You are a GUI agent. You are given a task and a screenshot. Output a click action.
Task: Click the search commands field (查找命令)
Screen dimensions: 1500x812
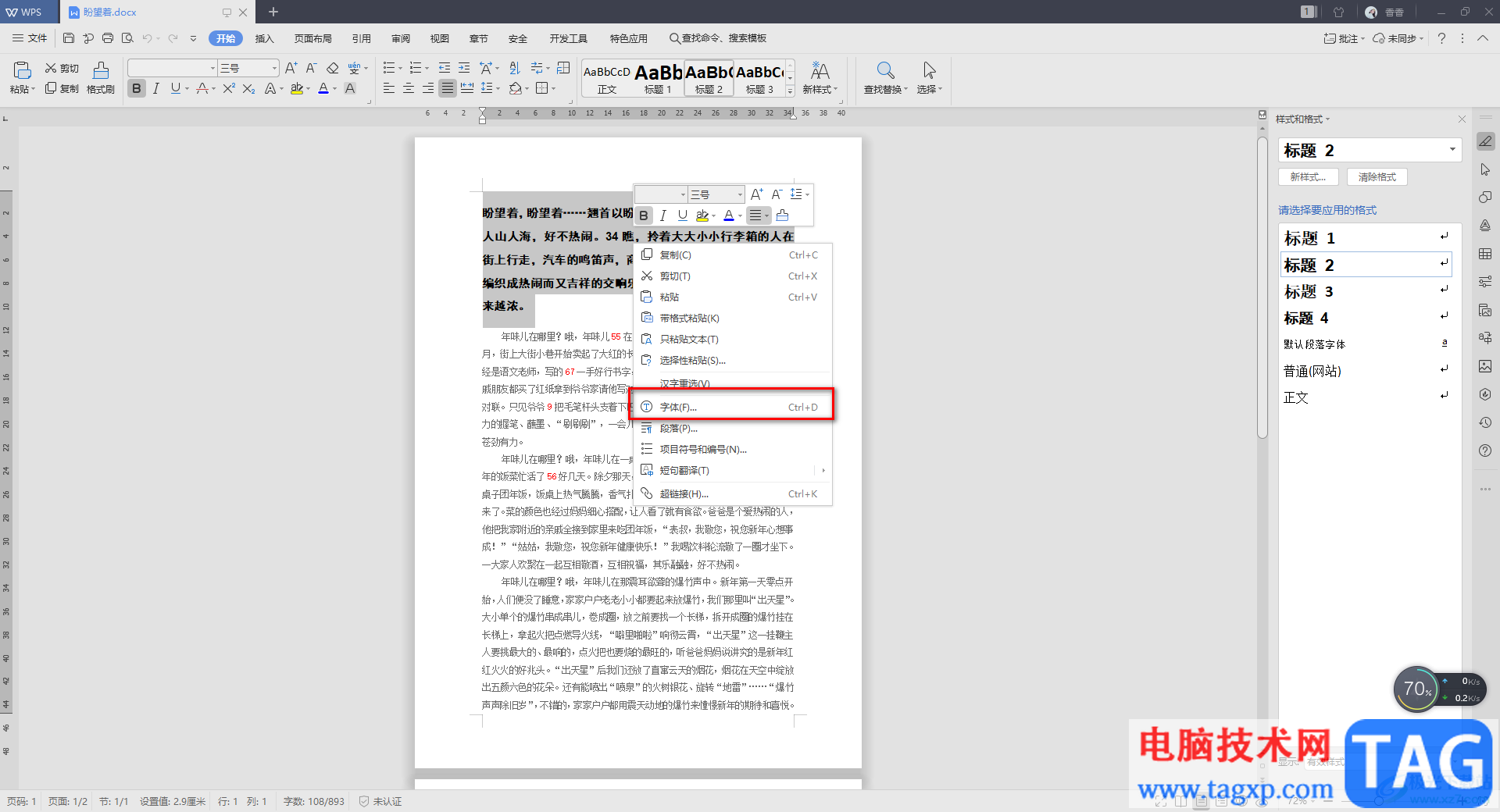(717, 38)
